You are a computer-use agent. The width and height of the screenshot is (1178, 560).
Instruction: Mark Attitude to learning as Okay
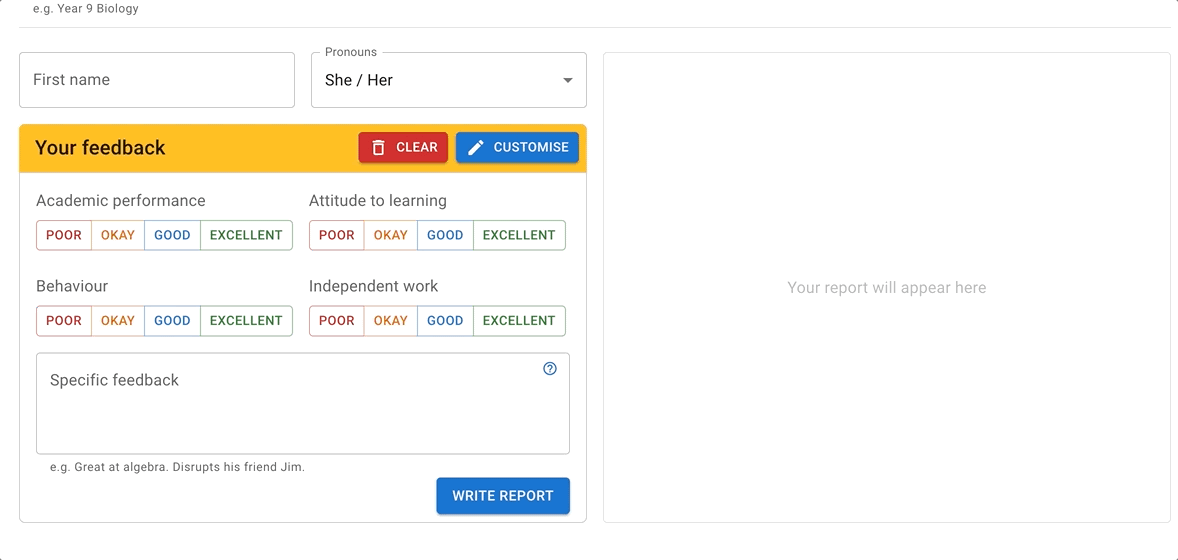click(x=391, y=235)
